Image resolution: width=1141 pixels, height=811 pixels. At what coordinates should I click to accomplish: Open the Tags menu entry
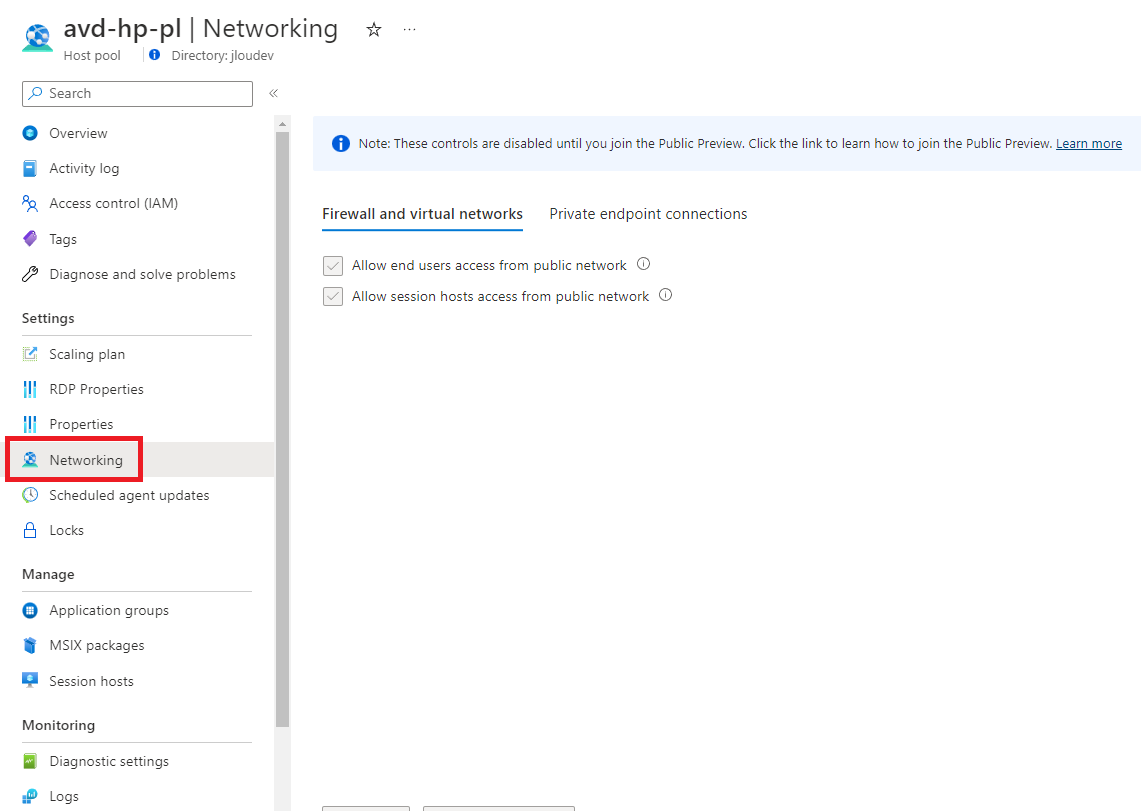click(63, 239)
